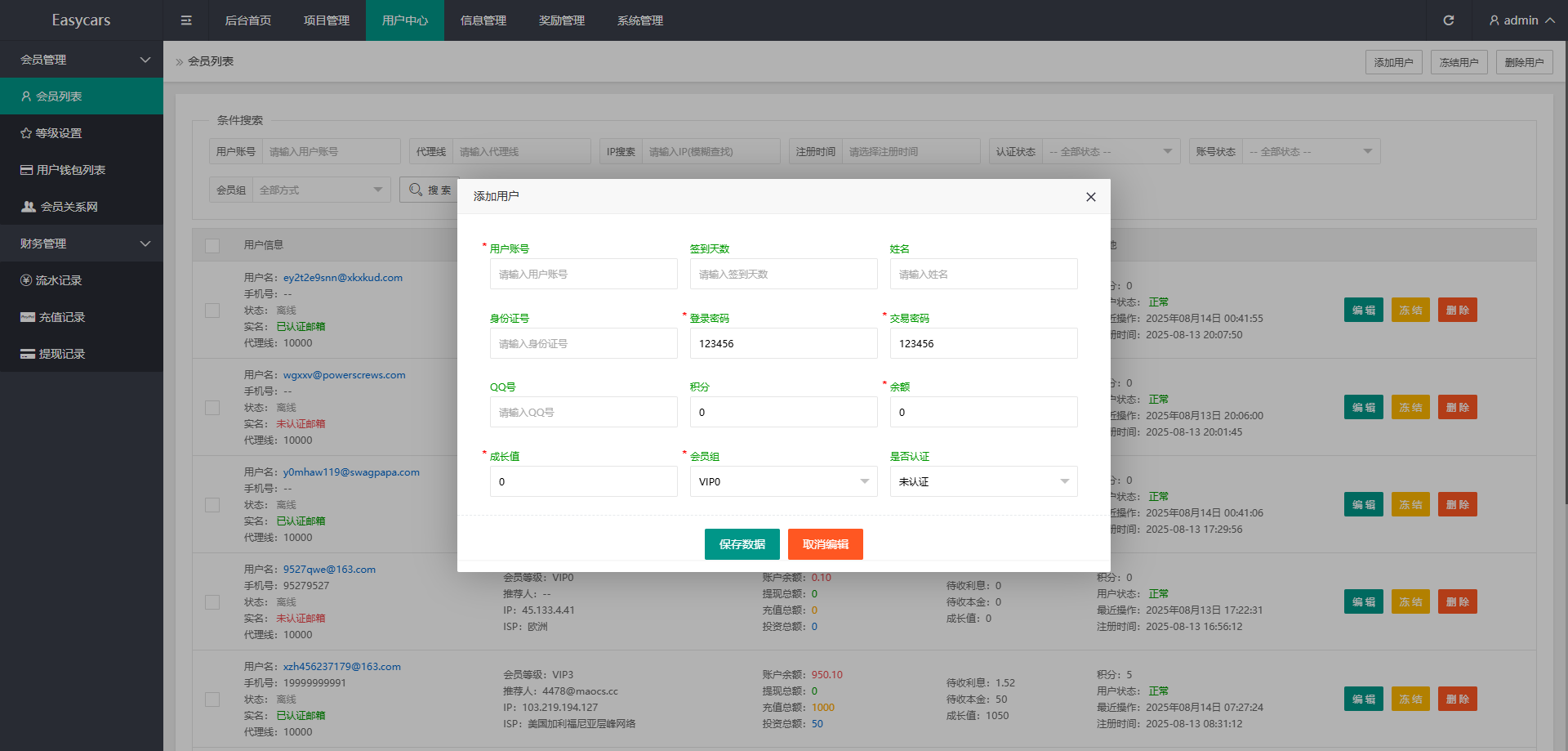Click the 用户账号 input field in dialog

[x=583, y=274]
